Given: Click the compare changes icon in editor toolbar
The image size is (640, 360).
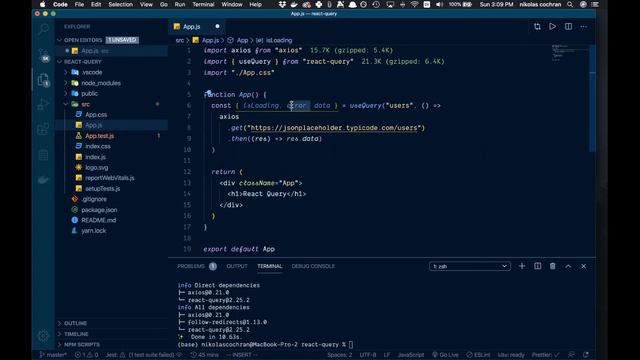Looking at the screenshot, I should (537, 27).
